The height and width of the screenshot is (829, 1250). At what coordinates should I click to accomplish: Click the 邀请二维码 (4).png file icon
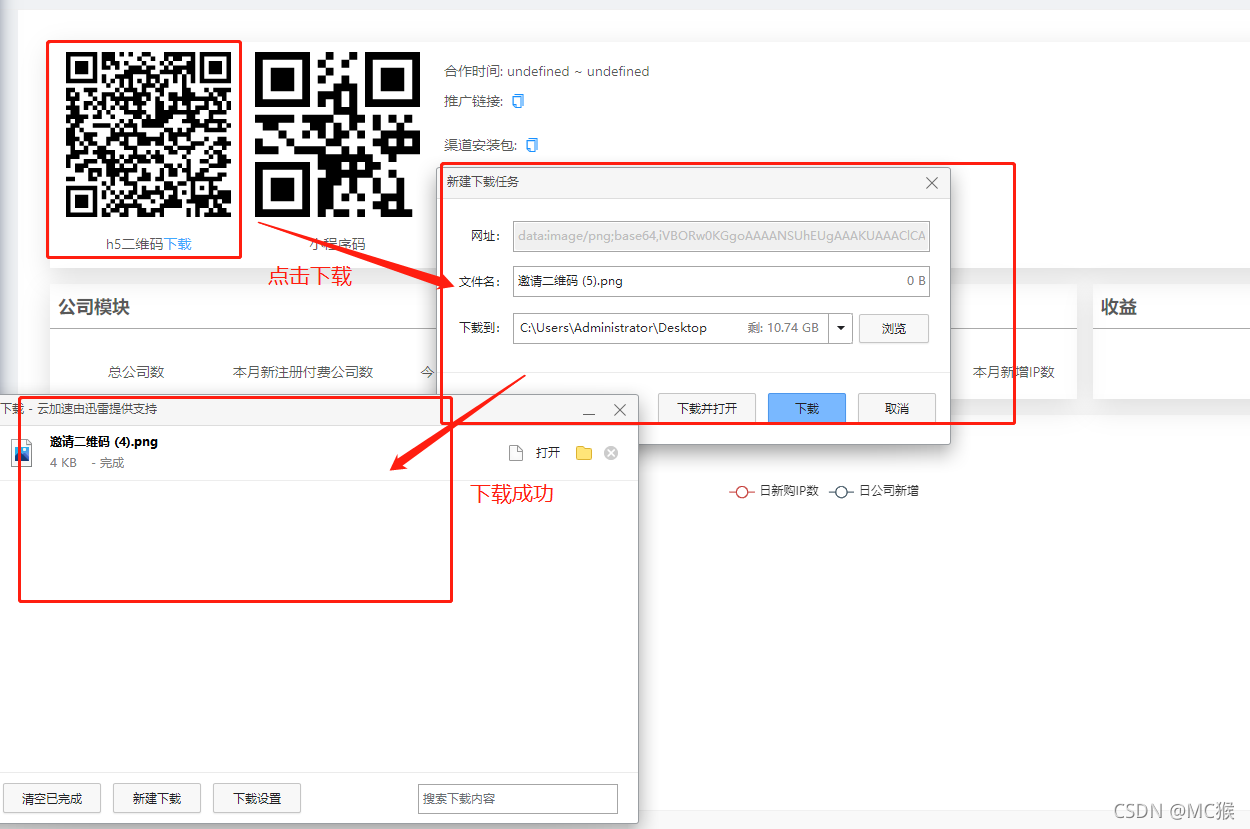click(22, 453)
